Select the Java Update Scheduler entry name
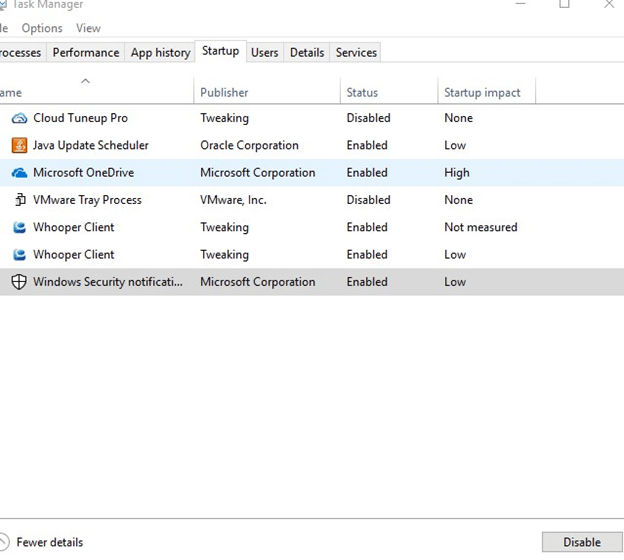Image resolution: width=624 pixels, height=560 pixels. pos(91,145)
